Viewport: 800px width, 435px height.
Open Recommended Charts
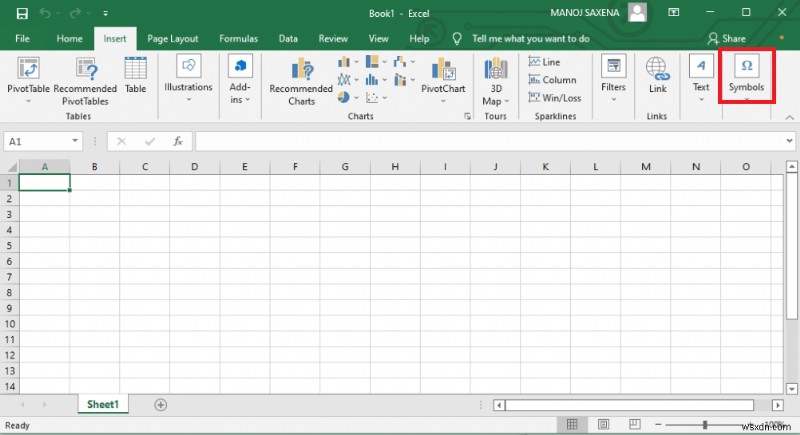coord(301,82)
